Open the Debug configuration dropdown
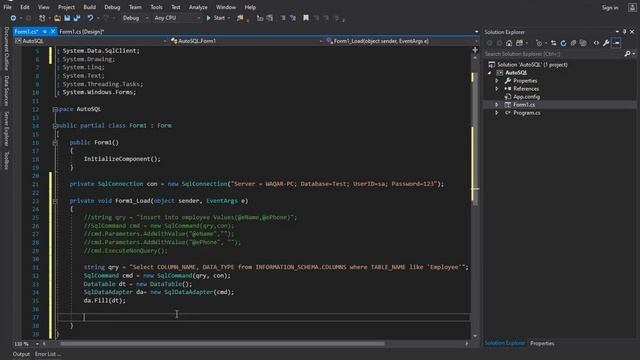Screen dimensions: 640x360 pyautogui.click(x=147, y=18)
